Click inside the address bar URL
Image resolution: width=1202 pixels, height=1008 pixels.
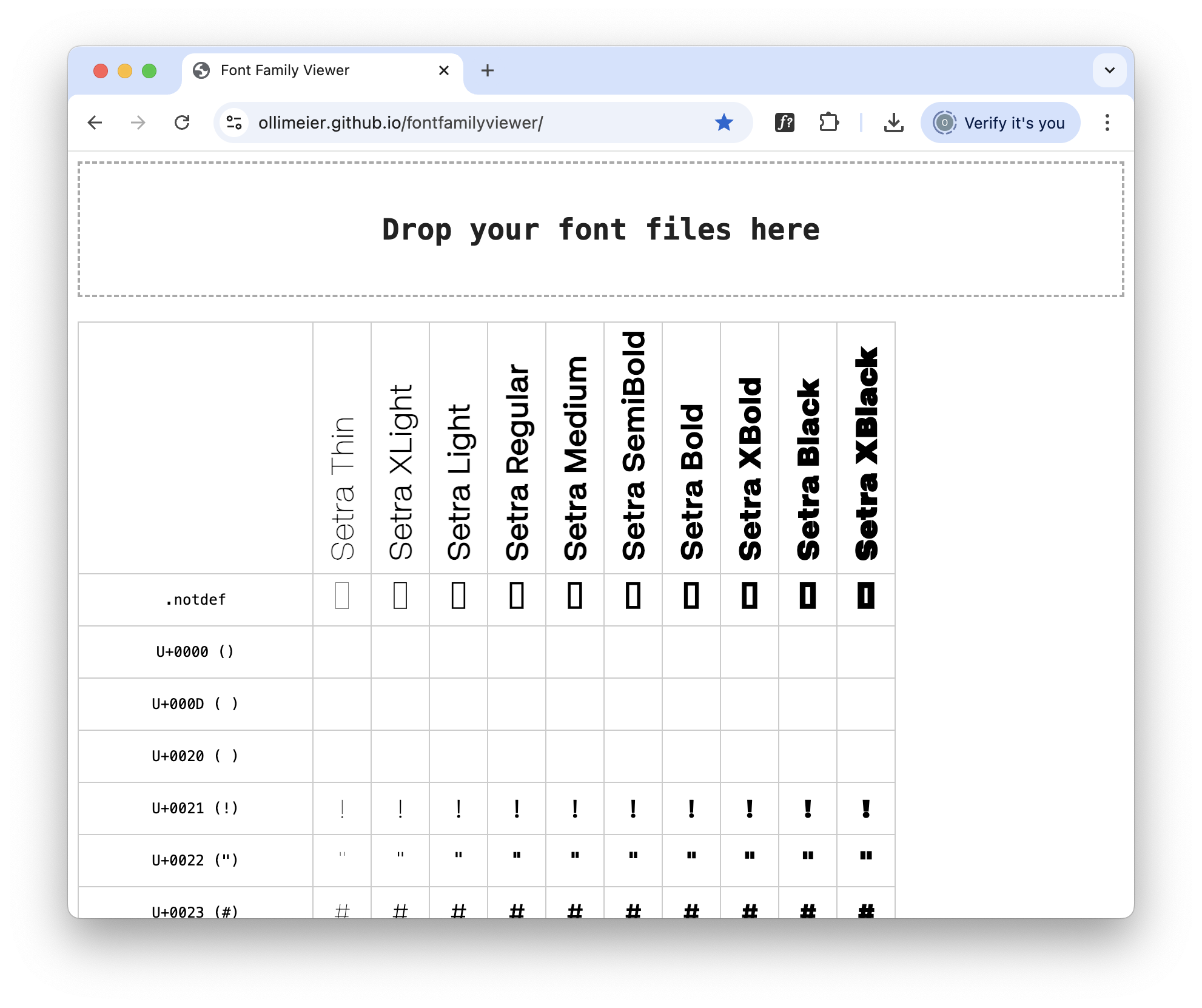click(400, 123)
